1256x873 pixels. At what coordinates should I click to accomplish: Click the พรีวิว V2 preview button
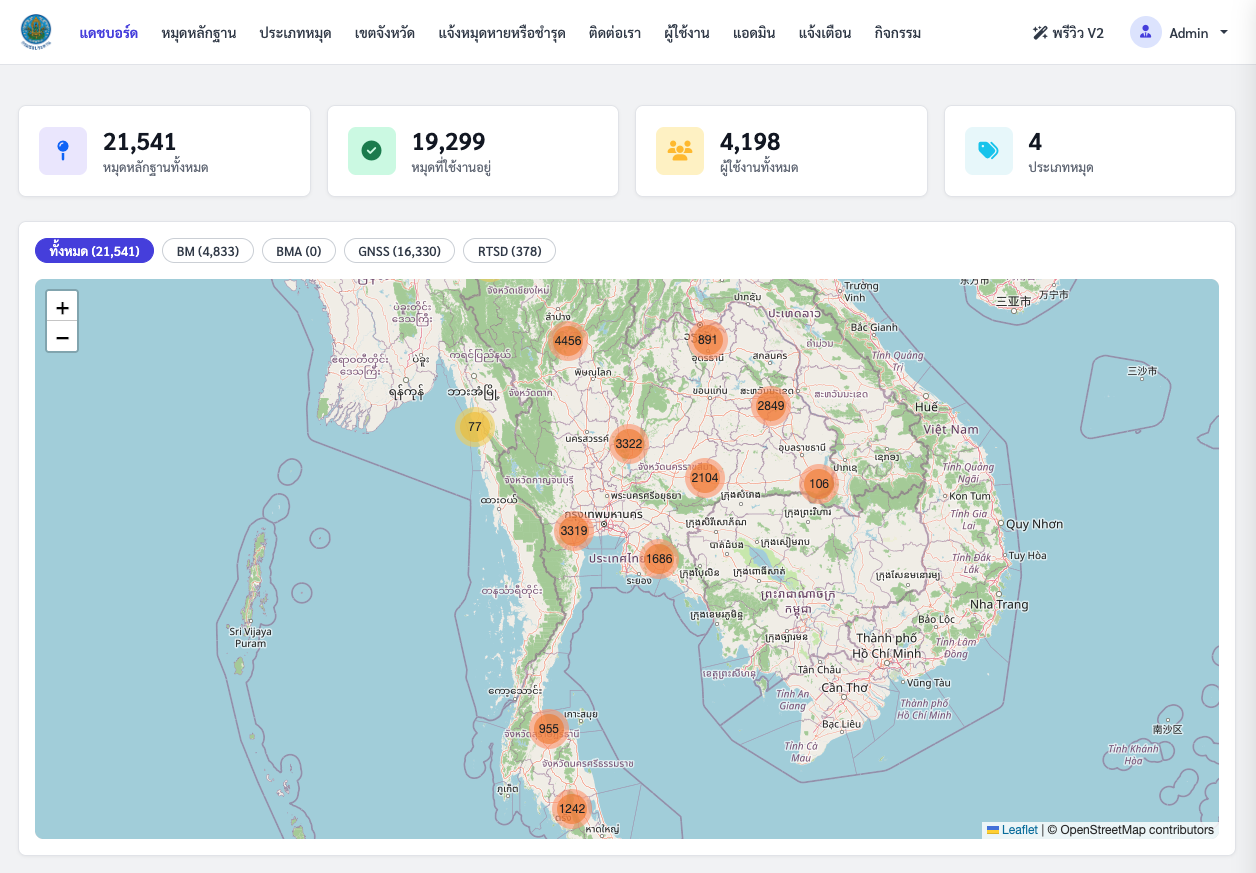tap(1068, 33)
